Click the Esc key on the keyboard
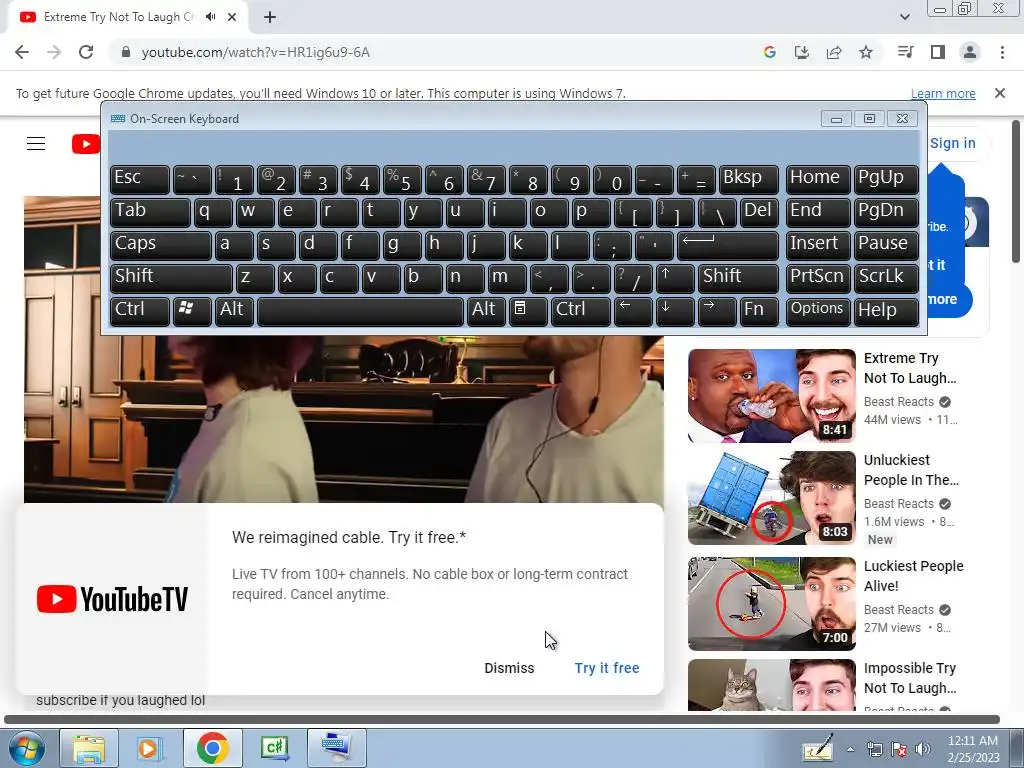The width and height of the screenshot is (1024, 768). 140,178
